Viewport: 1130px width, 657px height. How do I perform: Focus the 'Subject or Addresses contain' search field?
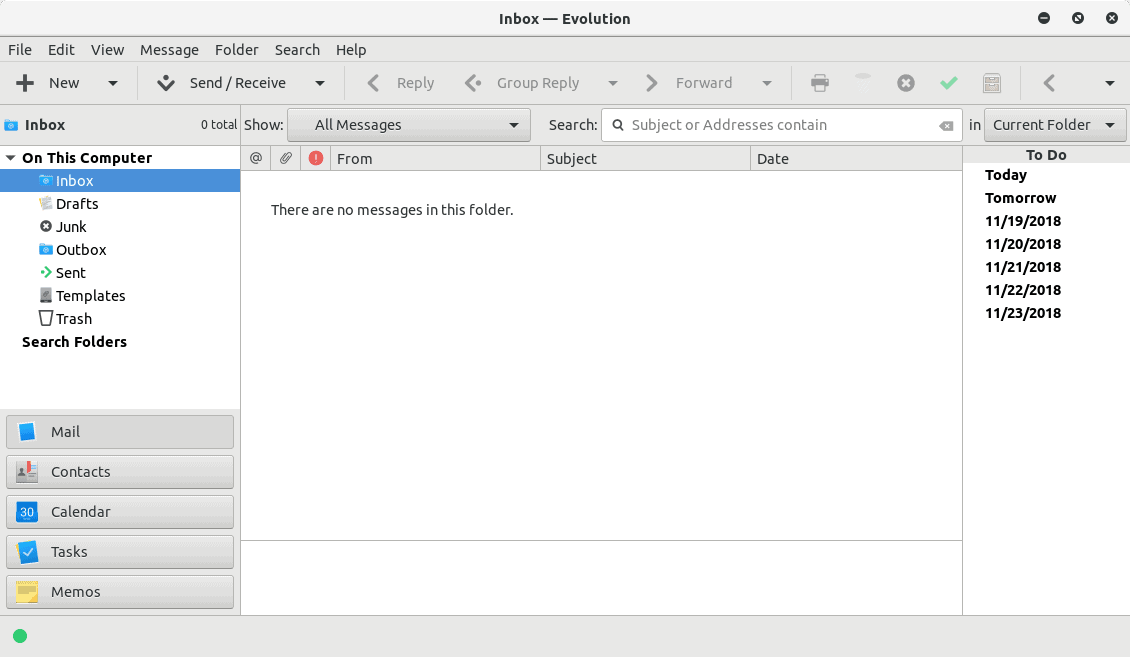[782, 125]
